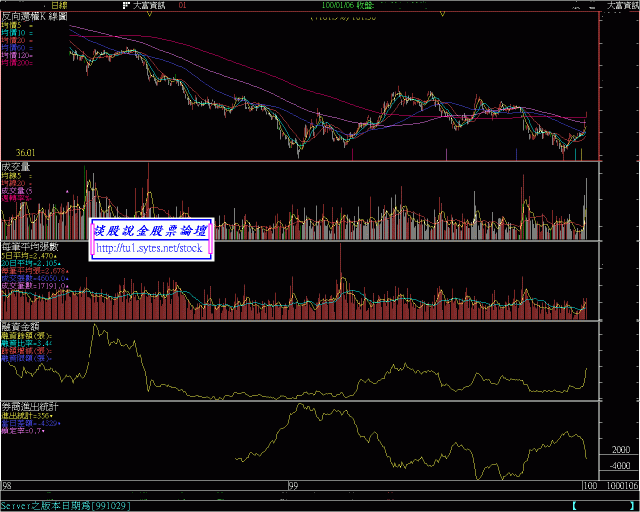Click the 成交張數=46050.0 value
Viewport: 640px width, 512px height.
click(35, 278)
